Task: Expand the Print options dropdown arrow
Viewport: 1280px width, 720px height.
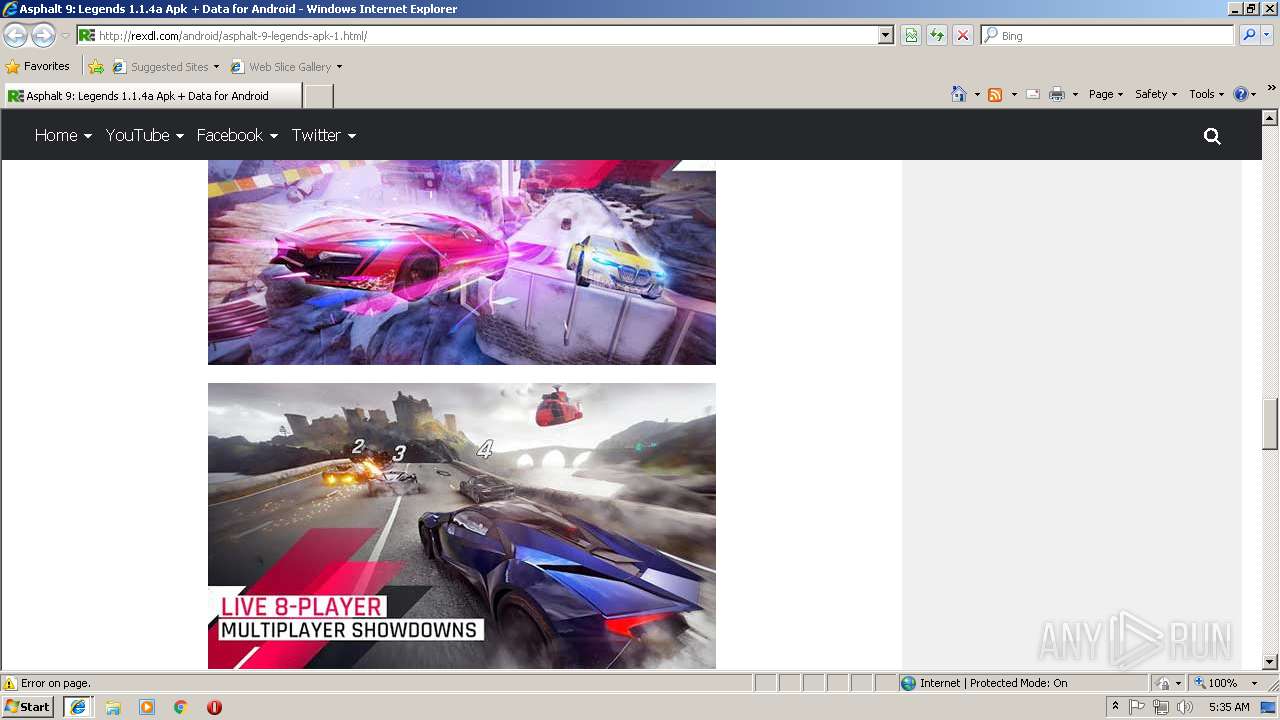Action: tap(1075, 94)
